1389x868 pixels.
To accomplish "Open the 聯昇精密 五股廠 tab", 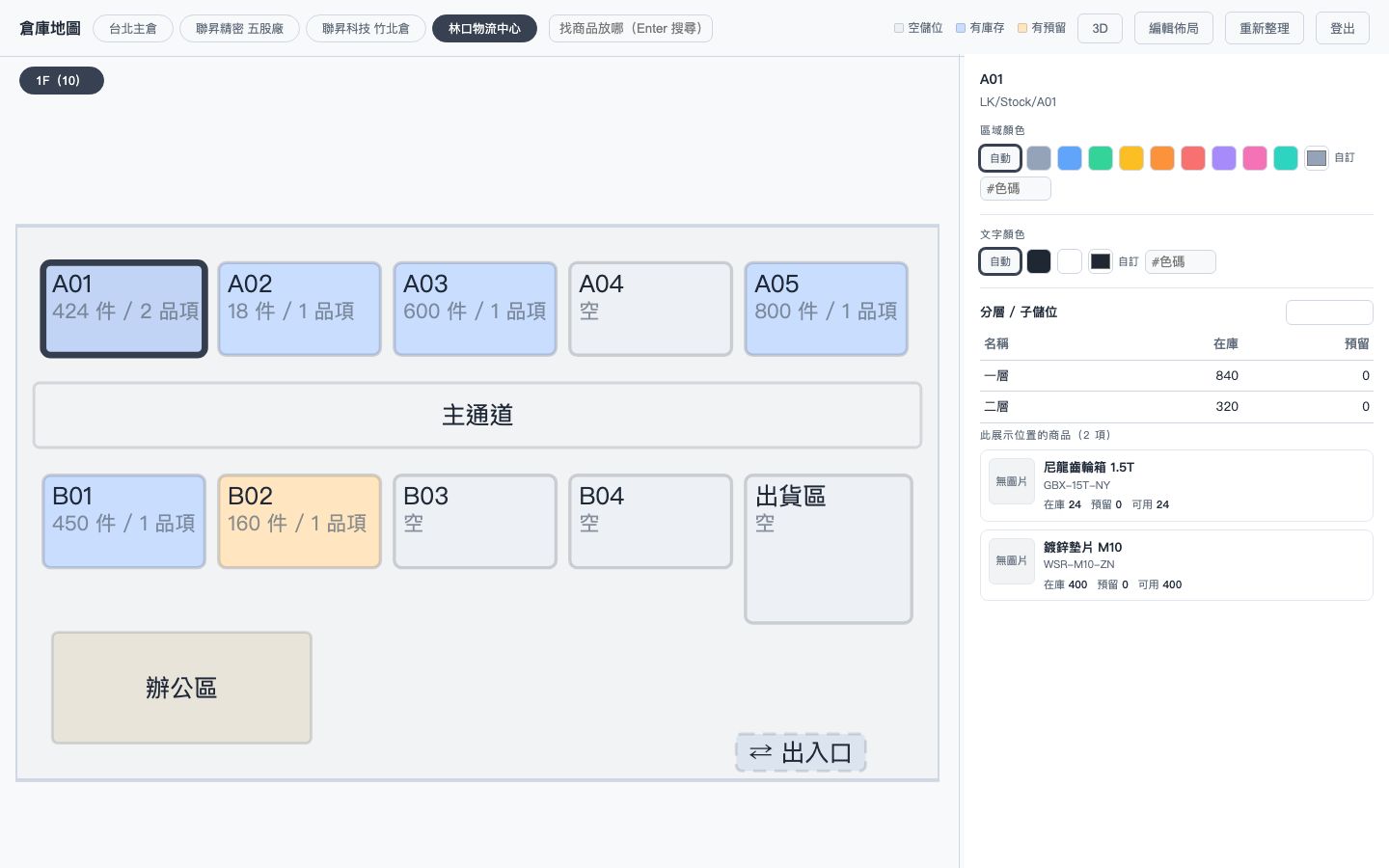I will pyautogui.click(x=239, y=29).
